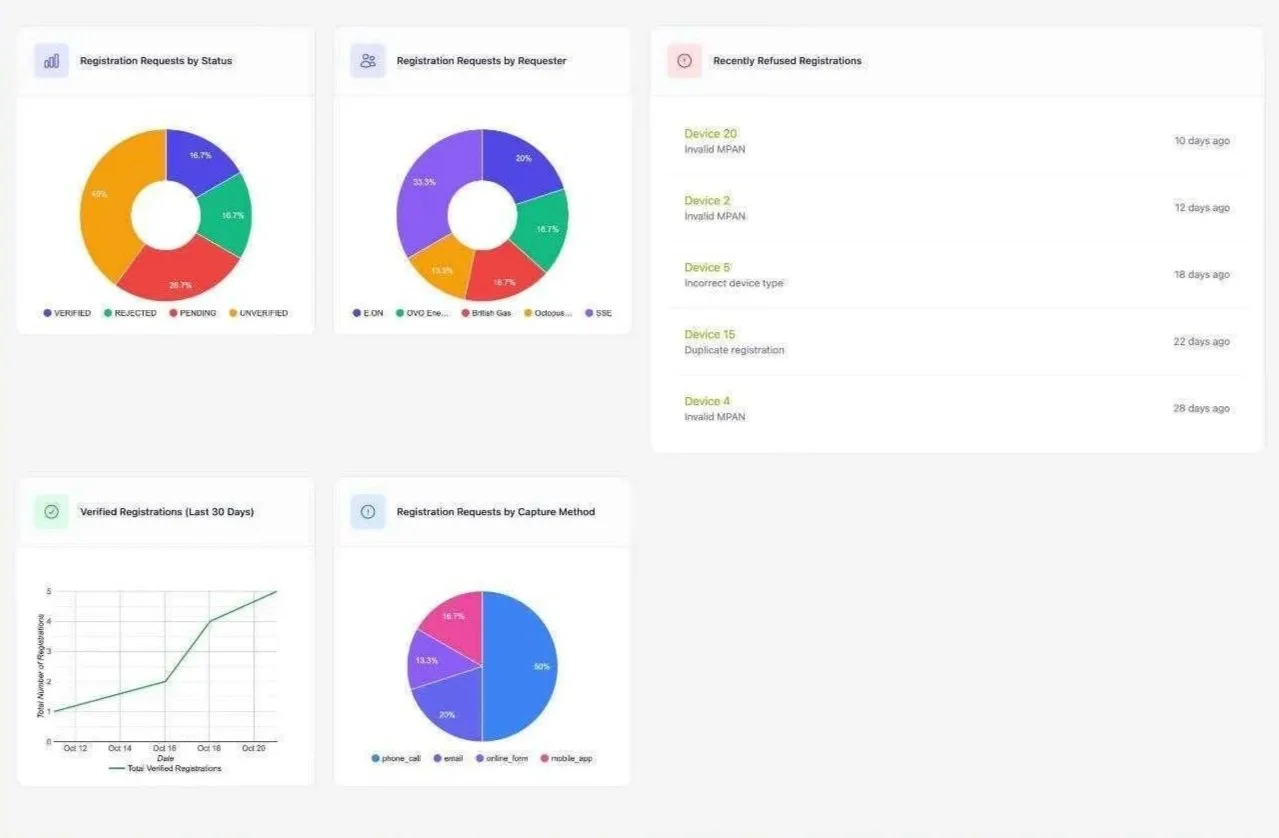Viewport: 1279px width, 838px height.
Task: Click the Registration Requests by Status title
Action: tap(156, 61)
